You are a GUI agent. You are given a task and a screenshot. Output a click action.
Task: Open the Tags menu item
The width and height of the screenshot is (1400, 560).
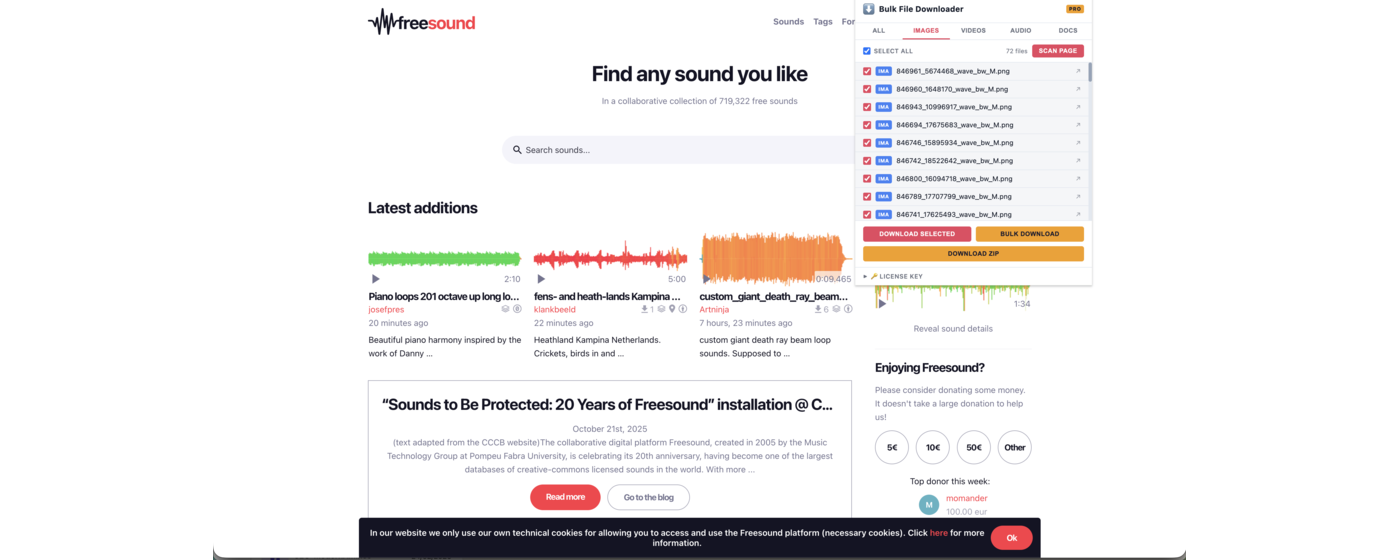click(x=823, y=22)
